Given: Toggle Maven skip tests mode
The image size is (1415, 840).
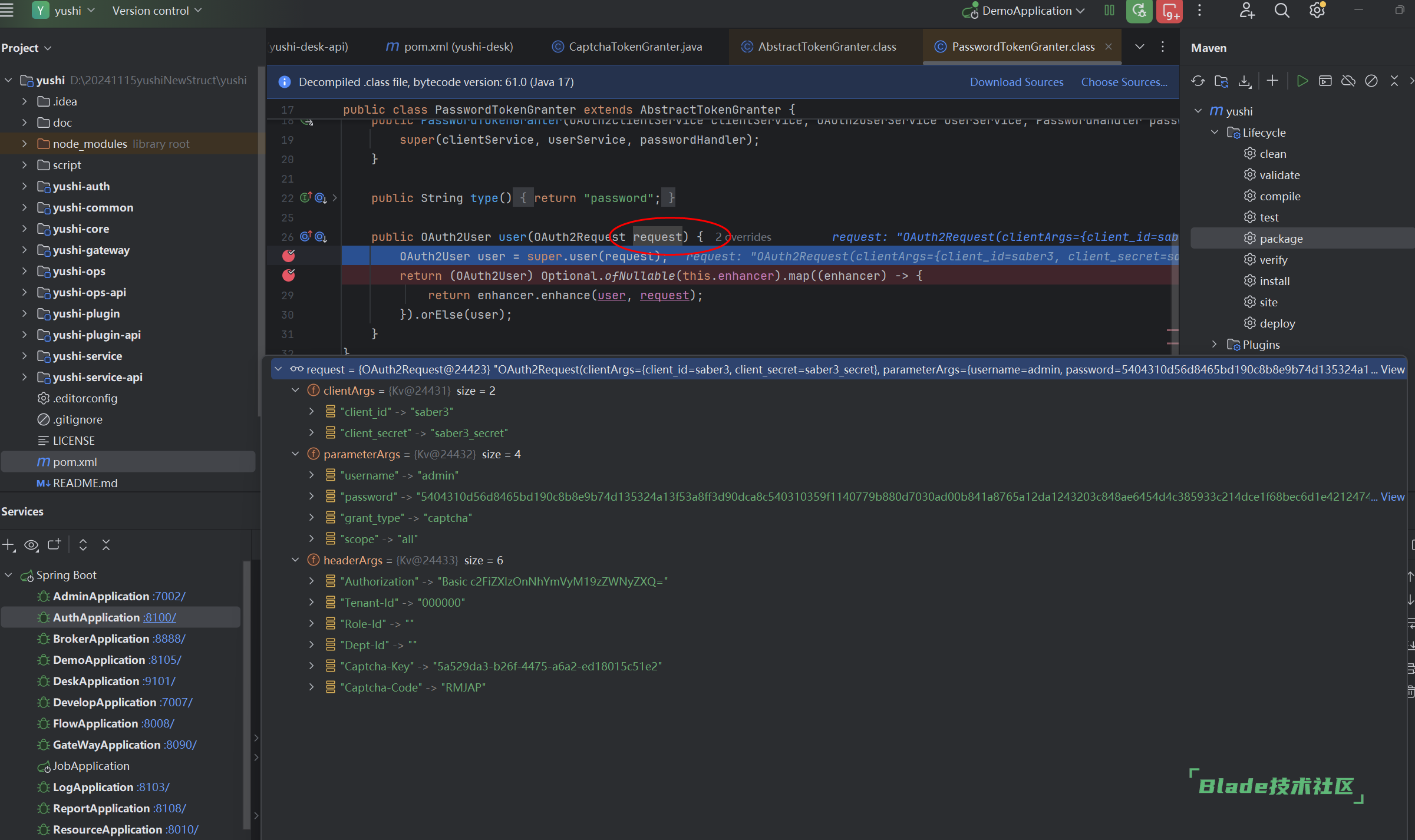Looking at the screenshot, I should point(1371,81).
